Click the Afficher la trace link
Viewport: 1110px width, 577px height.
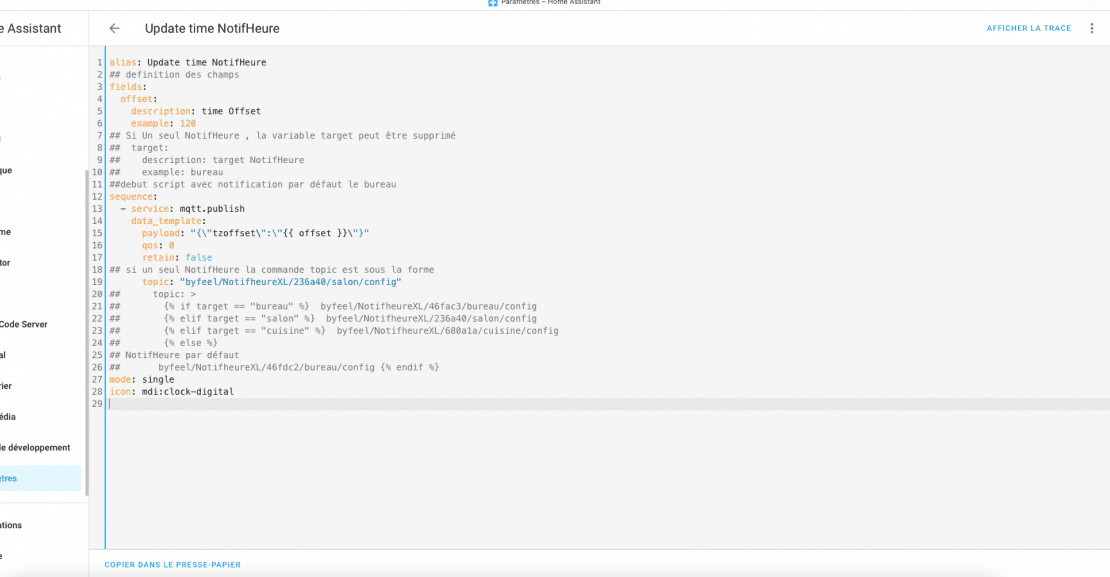1028,29
